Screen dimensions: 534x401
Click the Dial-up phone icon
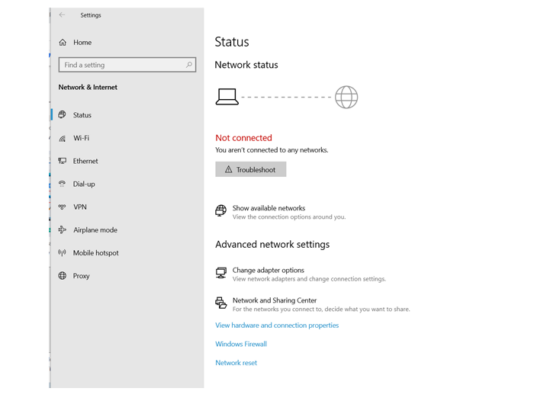(62, 184)
